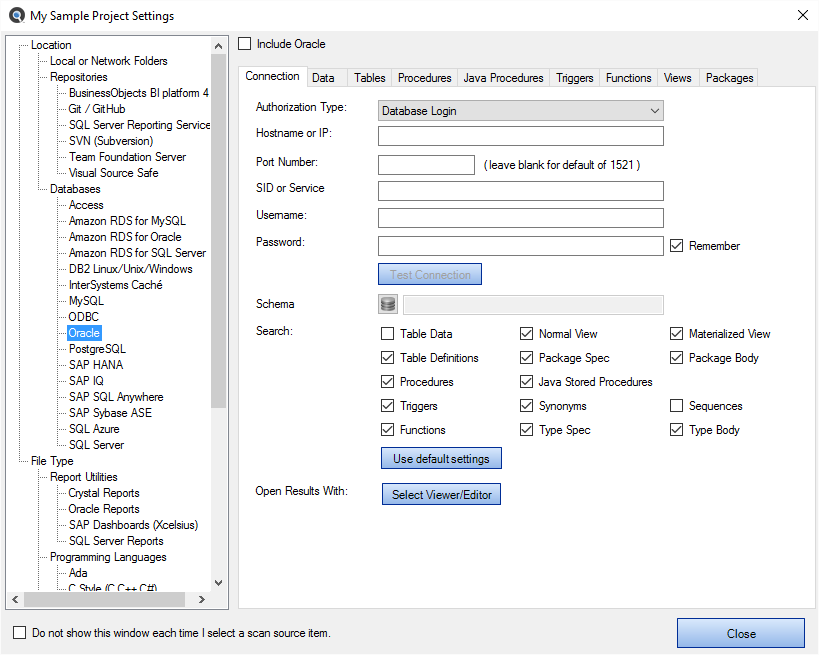Uncheck the Normal View checkbox
The width and height of the screenshot is (819, 655).
tap(526, 333)
